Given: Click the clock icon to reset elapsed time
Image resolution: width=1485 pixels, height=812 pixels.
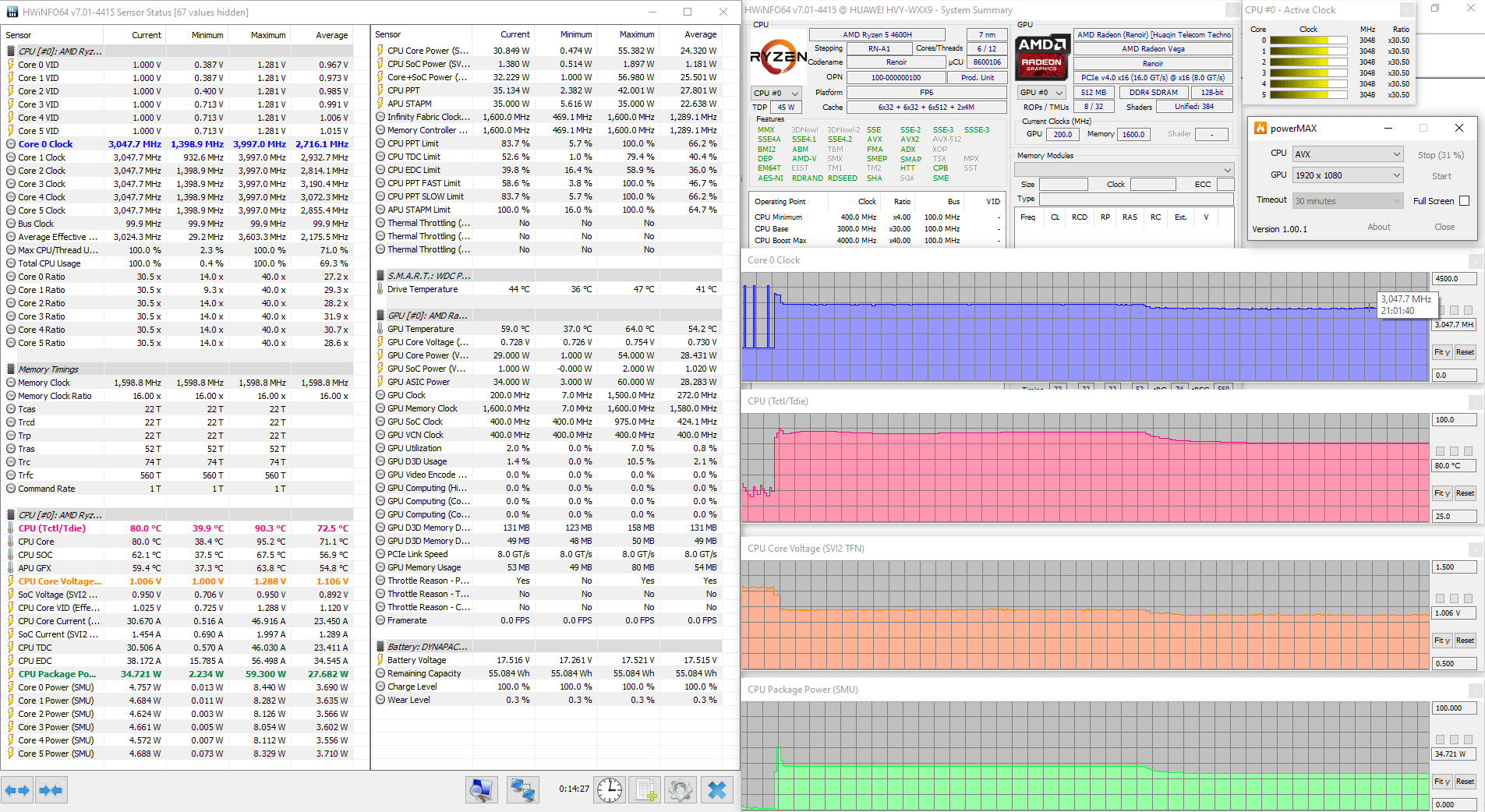Looking at the screenshot, I should coord(610,790).
